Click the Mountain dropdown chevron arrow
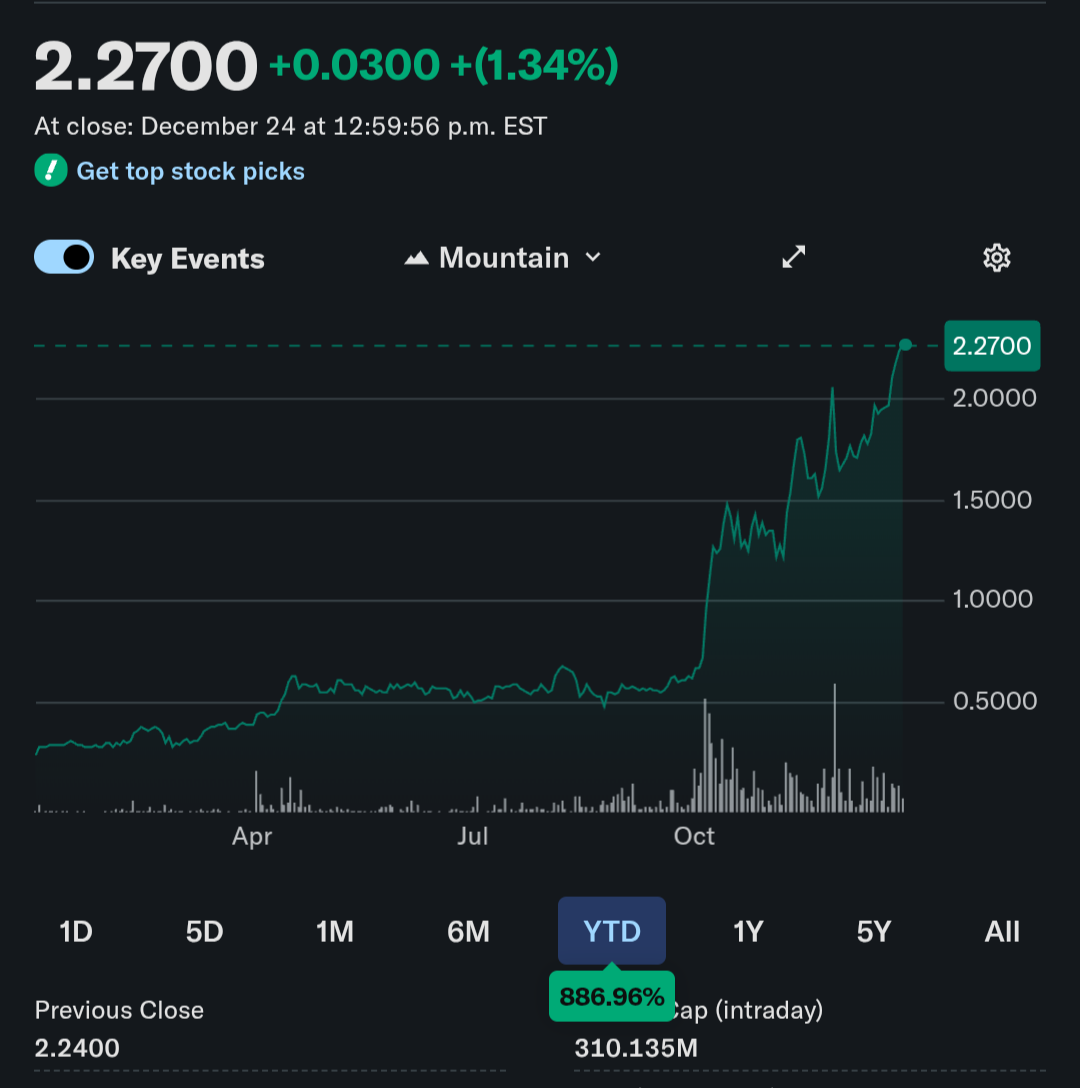 pos(593,257)
